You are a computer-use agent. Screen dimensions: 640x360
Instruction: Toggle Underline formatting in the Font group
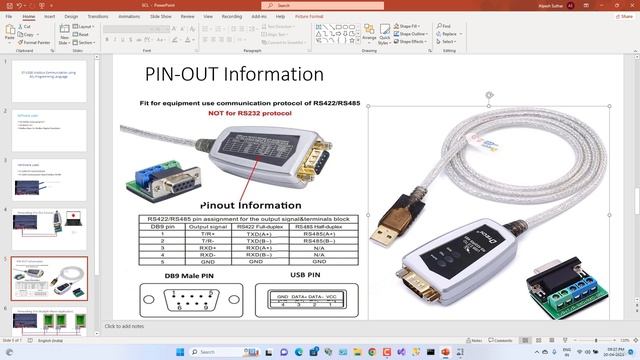point(123,40)
